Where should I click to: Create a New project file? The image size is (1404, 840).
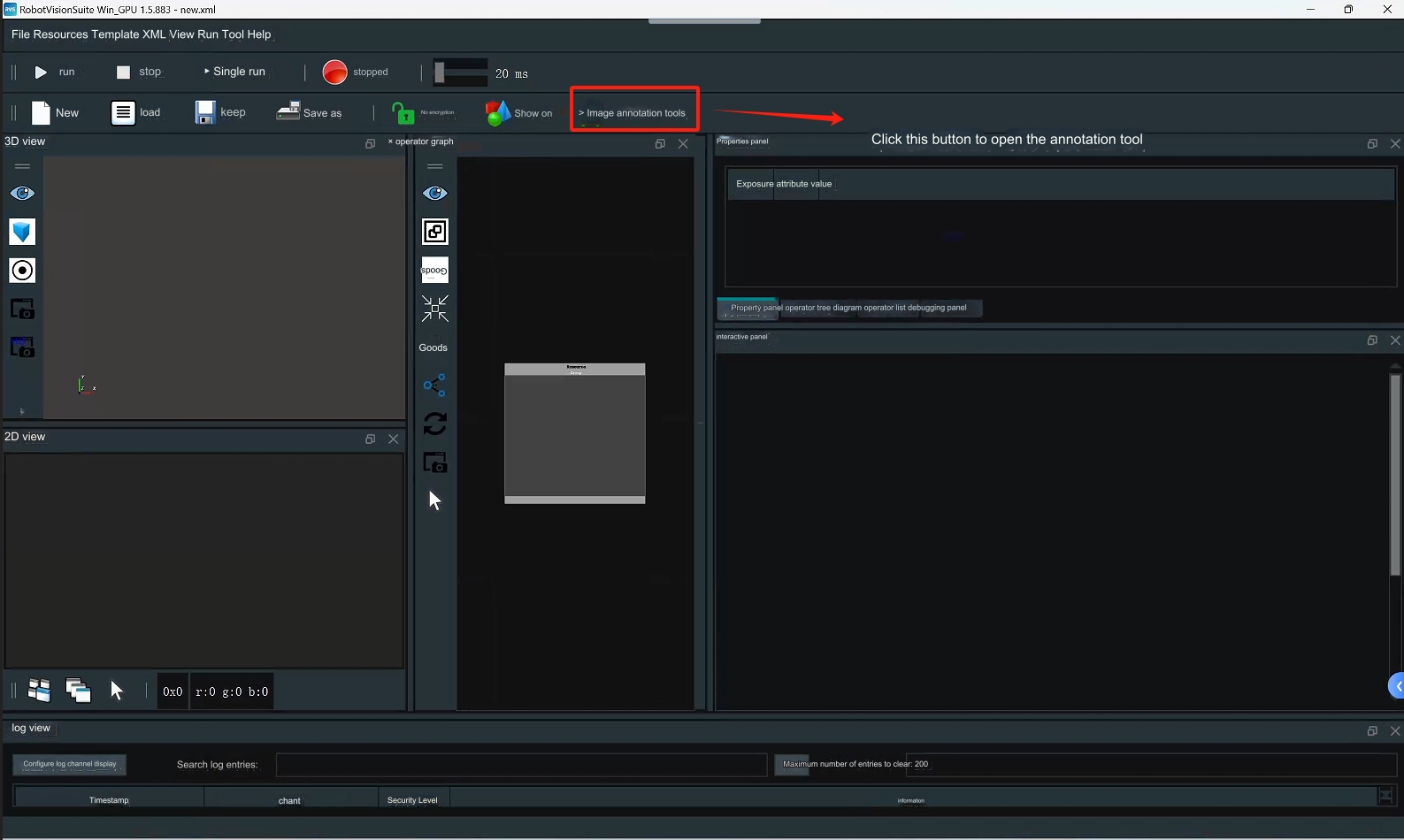55,112
